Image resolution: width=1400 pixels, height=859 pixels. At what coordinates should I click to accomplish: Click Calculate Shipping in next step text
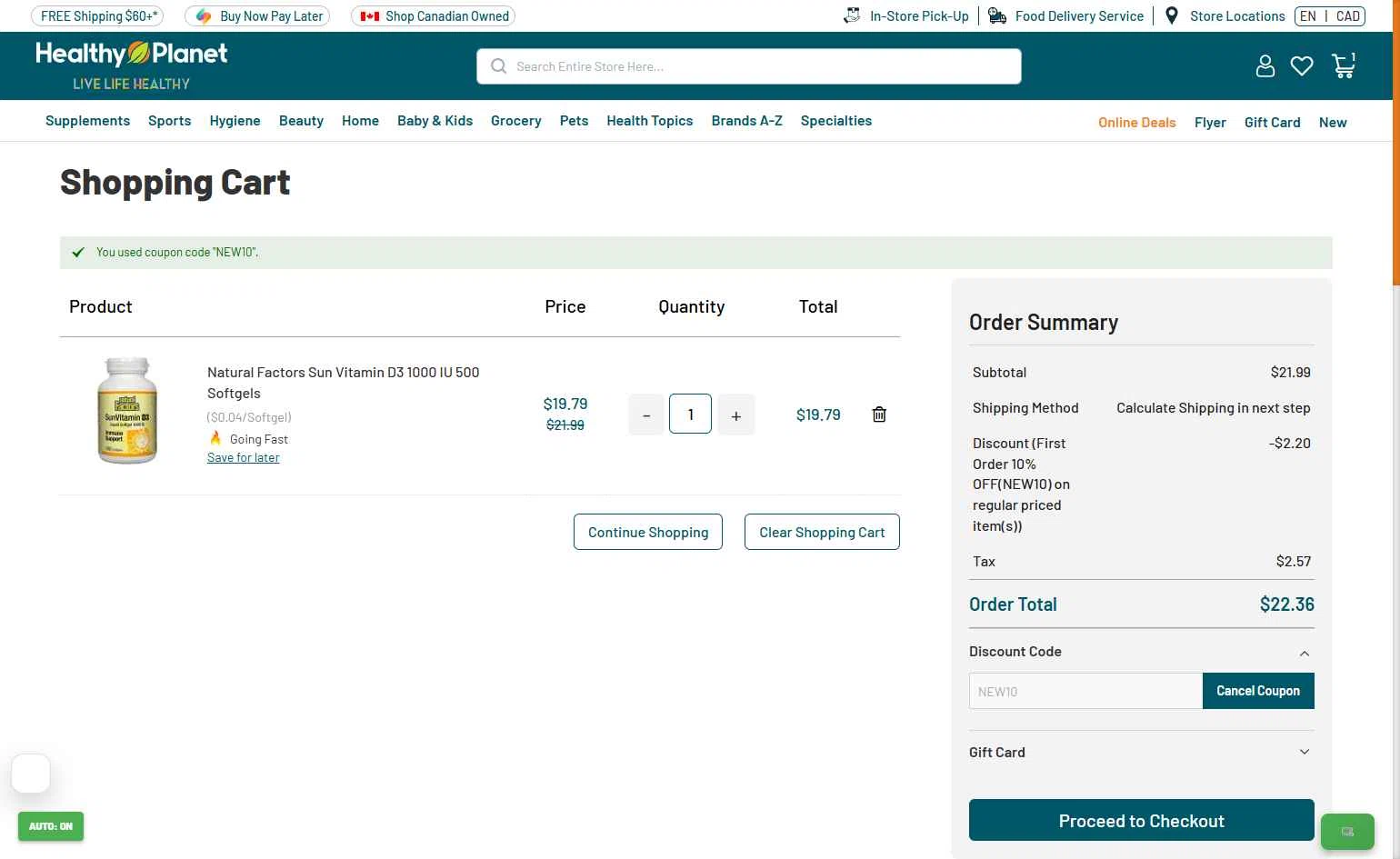(x=1214, y=407)
